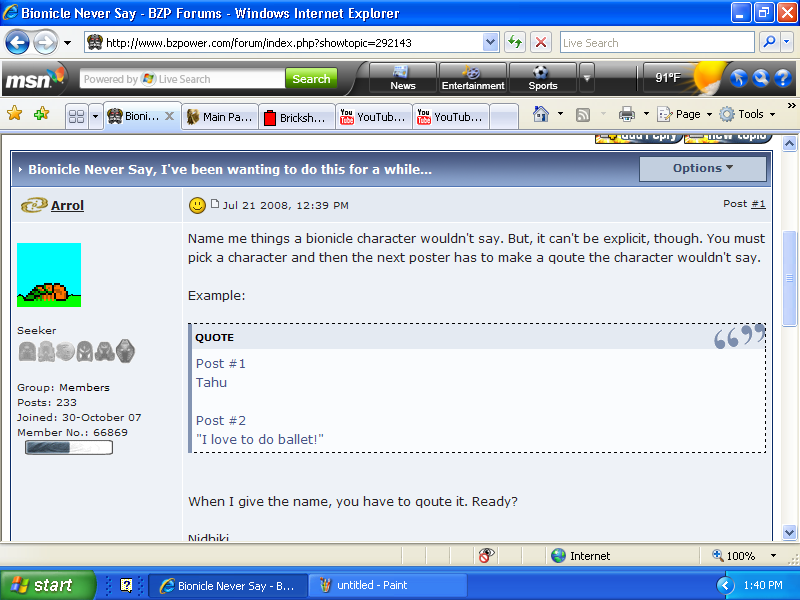800x600 pixels.
Task: Switch to the first YouTube tab
Action: pyautogui.click(x=374, y=117)
